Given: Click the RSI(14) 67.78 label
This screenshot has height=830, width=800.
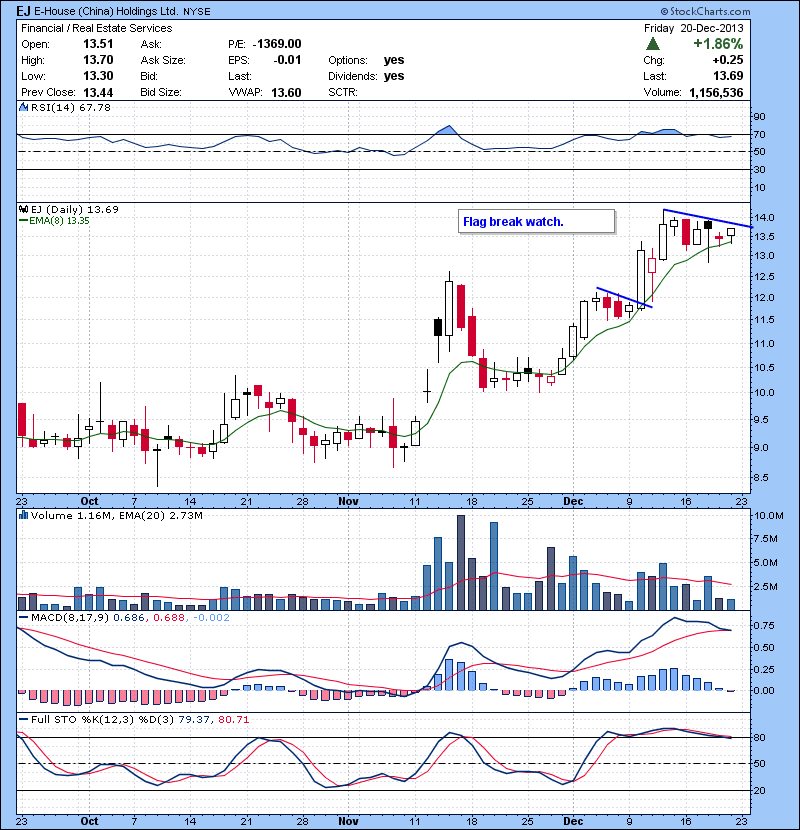Looking at the screenshot, I should tap(71, 107).
